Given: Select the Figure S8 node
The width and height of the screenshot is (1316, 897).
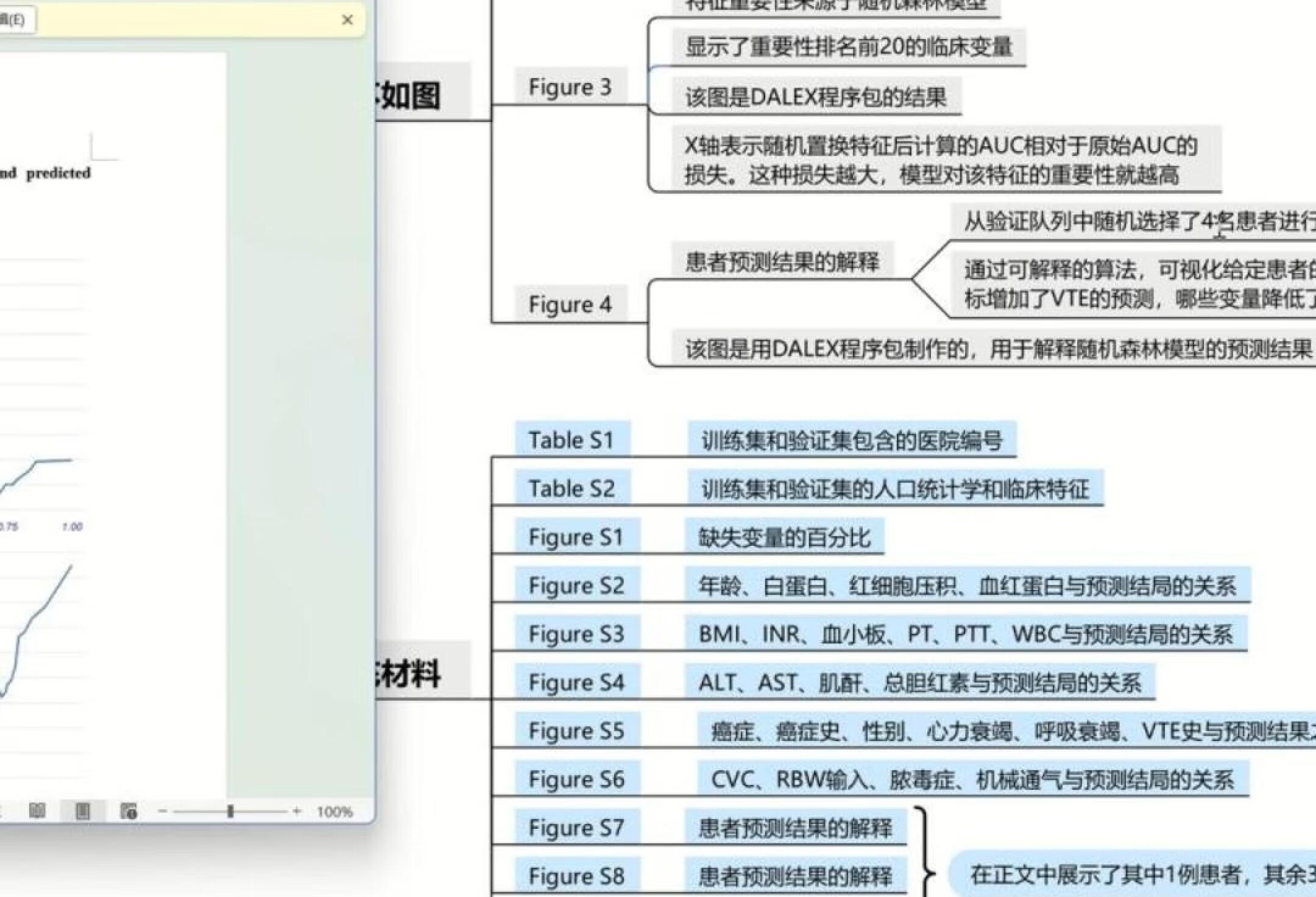Looking at the screenshot, I should click(x=576, y=876).
